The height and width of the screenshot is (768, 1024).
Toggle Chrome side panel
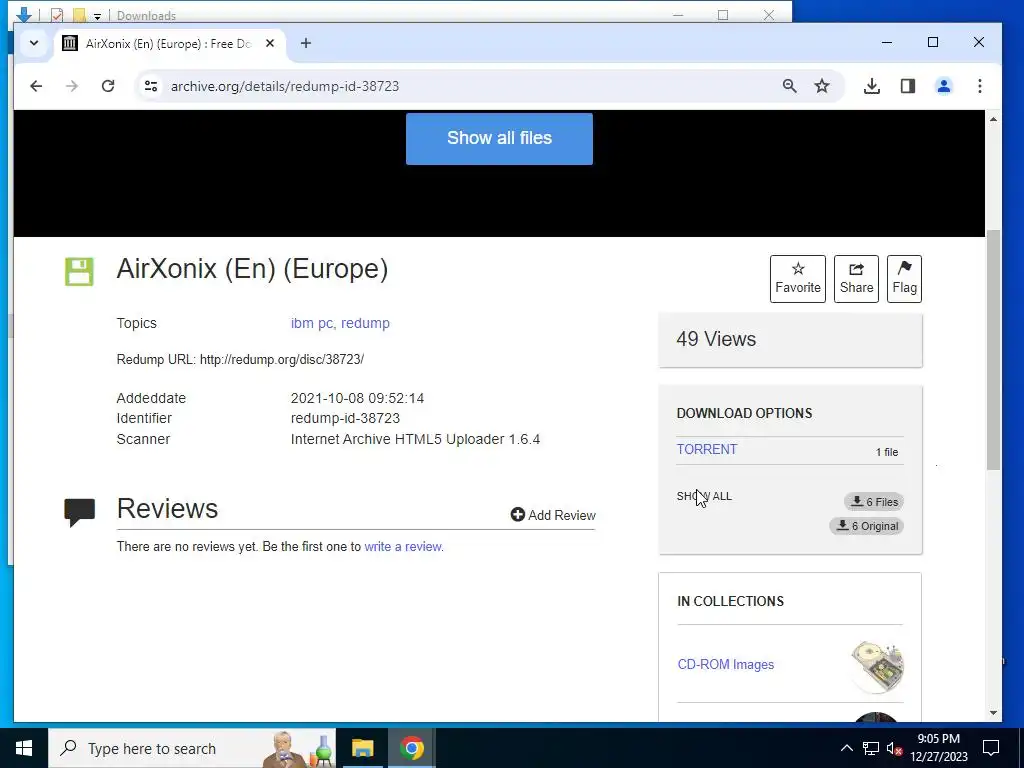point(908,86)
